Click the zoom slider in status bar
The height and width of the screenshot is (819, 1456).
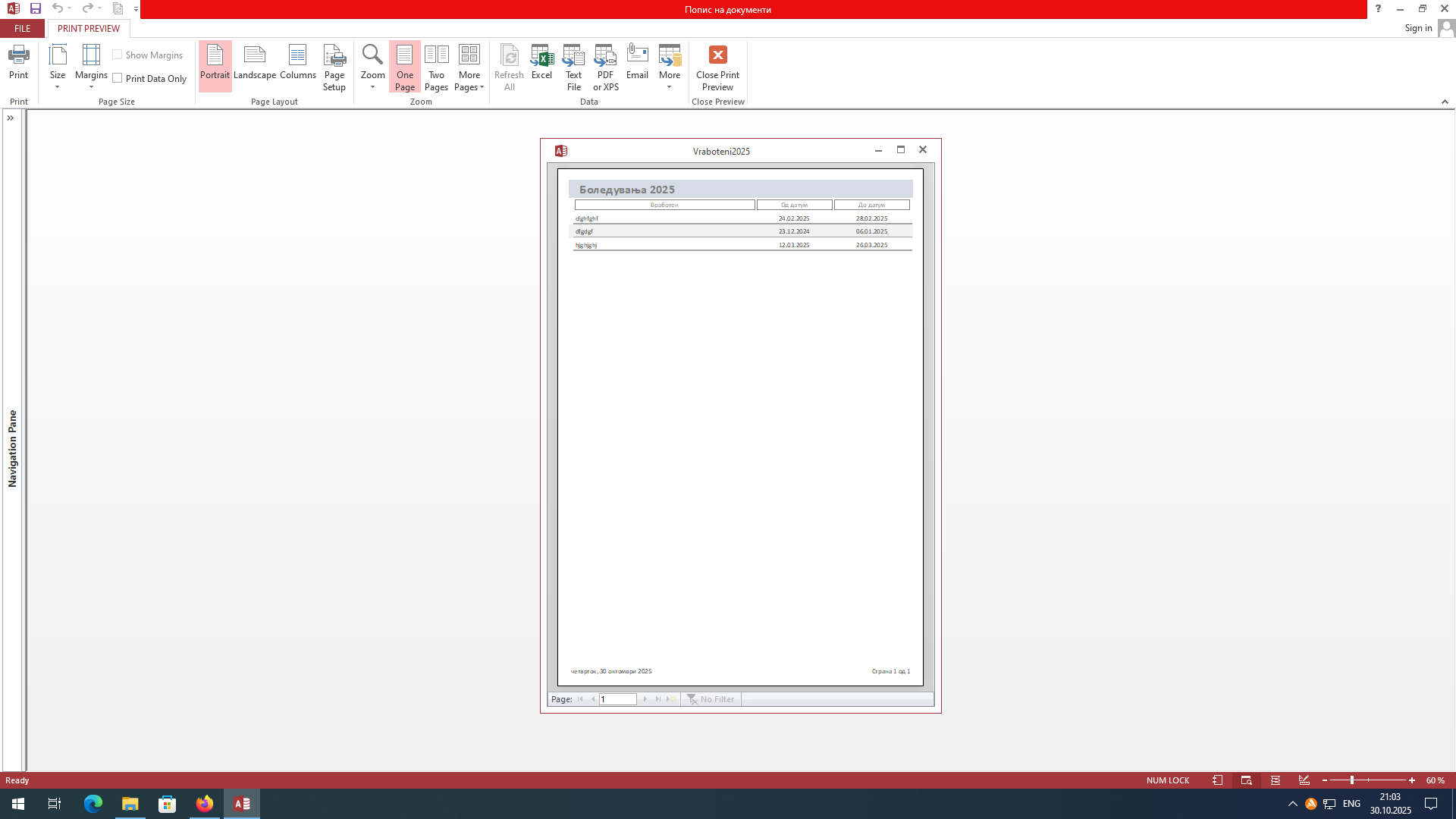point(1351,780)
